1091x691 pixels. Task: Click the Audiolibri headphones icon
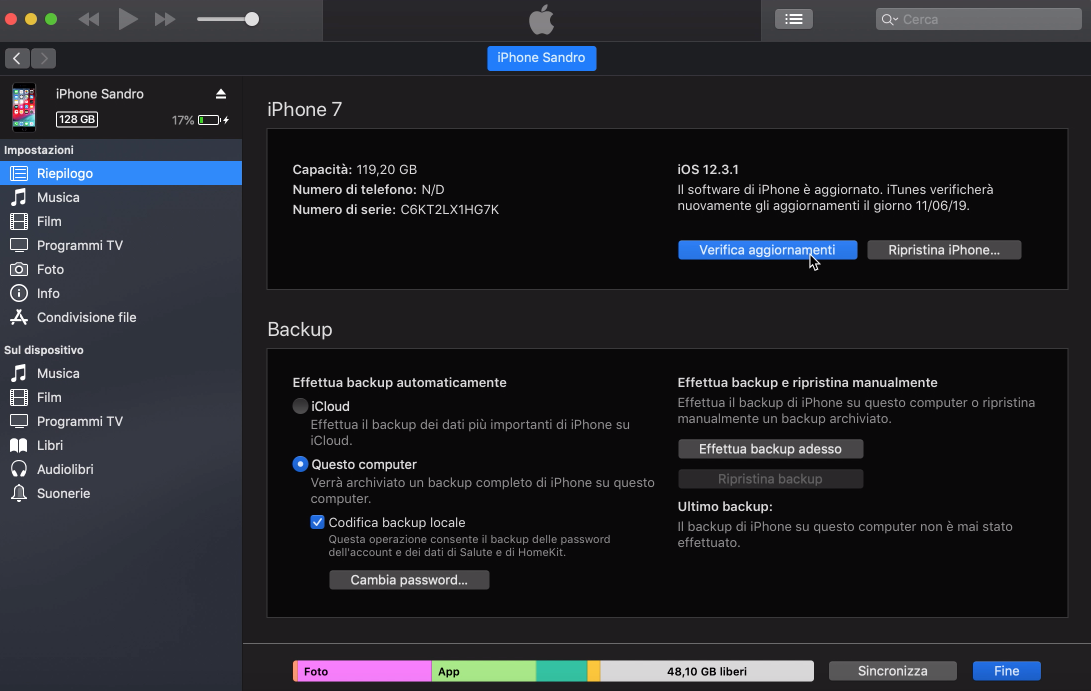pos(19,469)
